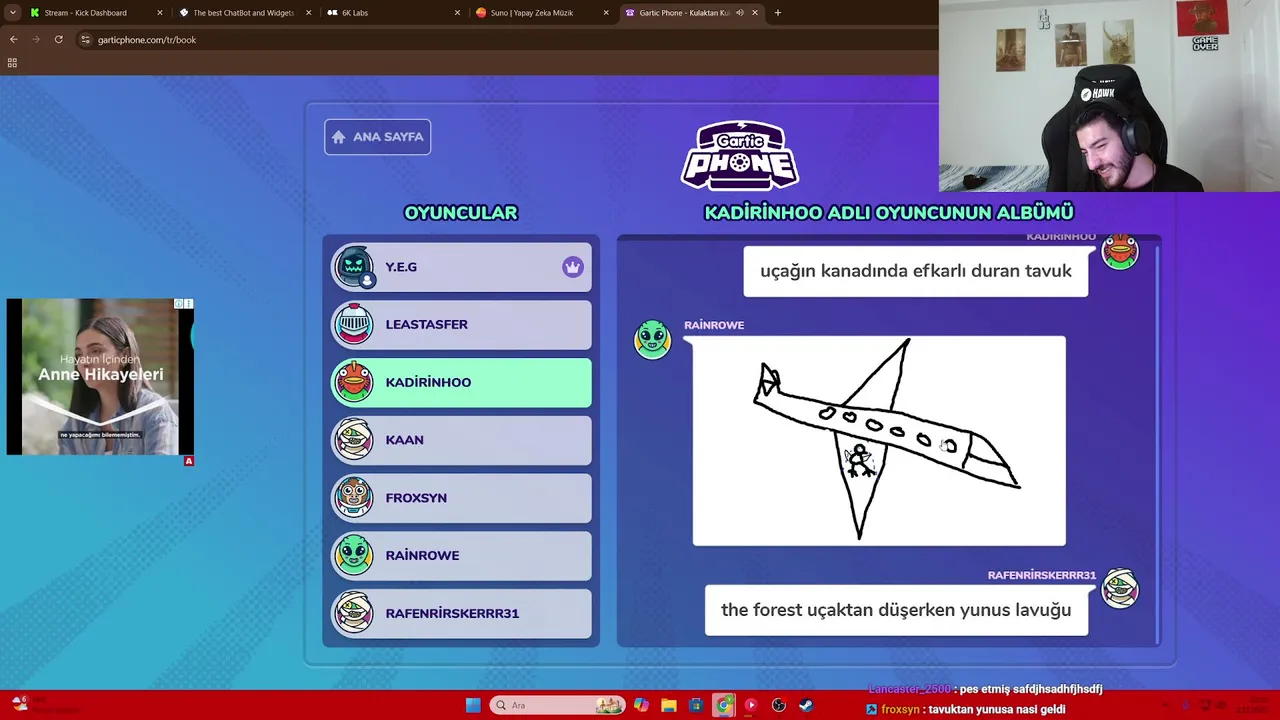Open LEASTASFER's album row
Image resolution: width=1280 pixels, height=720 pixels.
pyautogui.click(x=461, y=325)
